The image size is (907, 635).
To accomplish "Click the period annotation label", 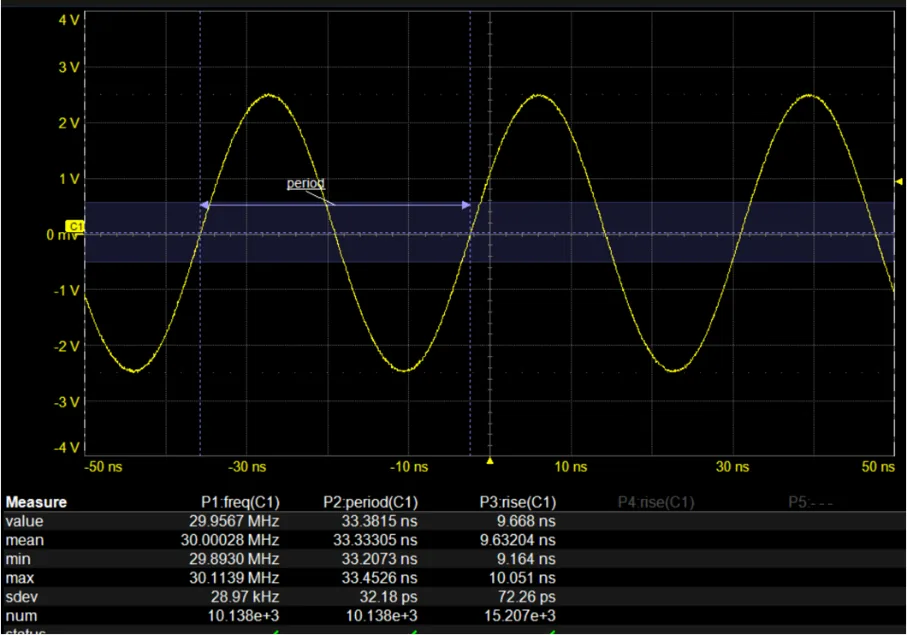I will click(x=305, y=183).
